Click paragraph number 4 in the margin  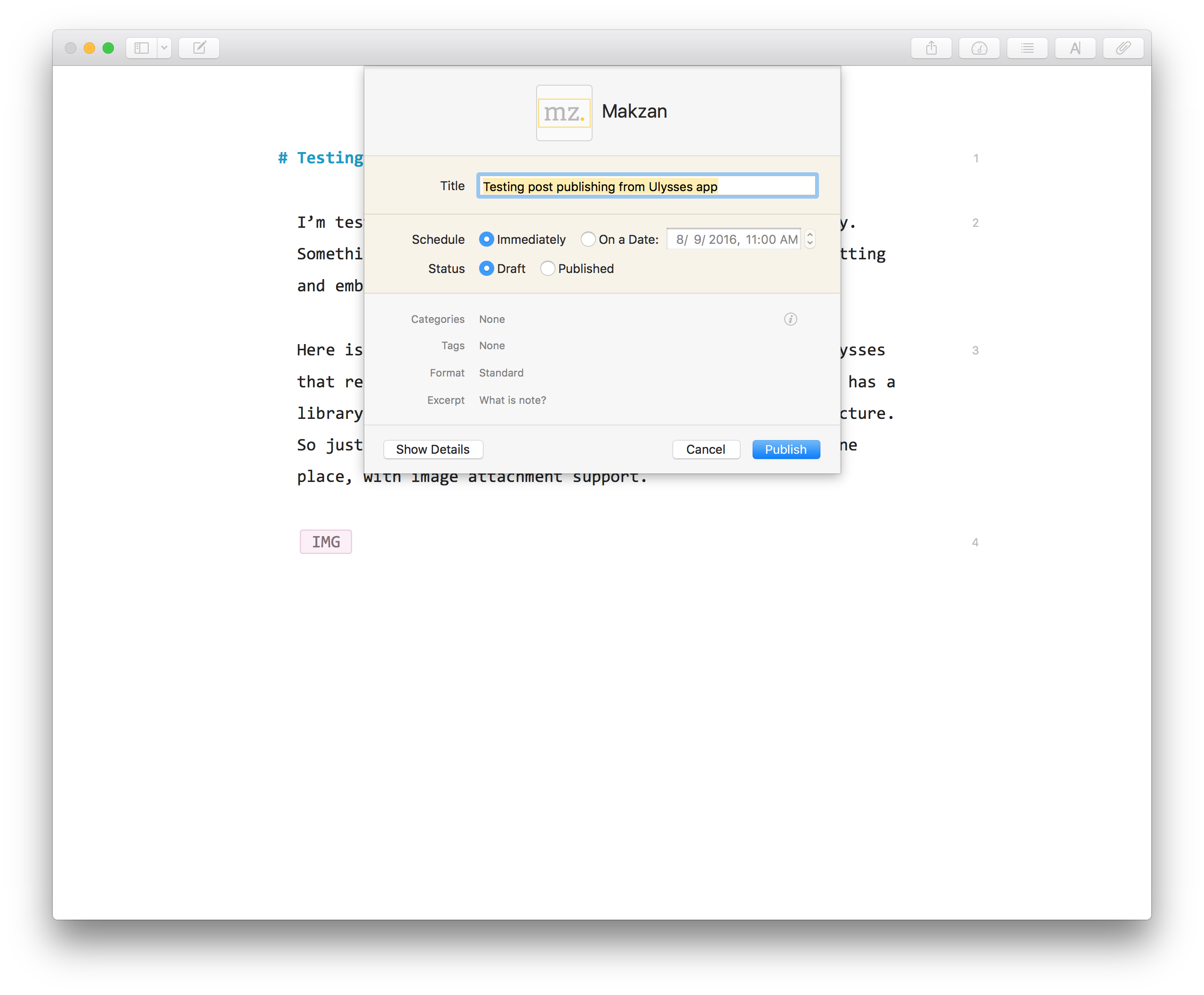tap(975, 542)
